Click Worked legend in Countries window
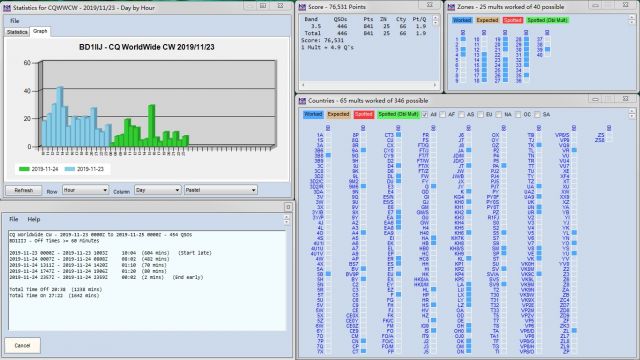640x360 pixels. click(x=313, y=114)
